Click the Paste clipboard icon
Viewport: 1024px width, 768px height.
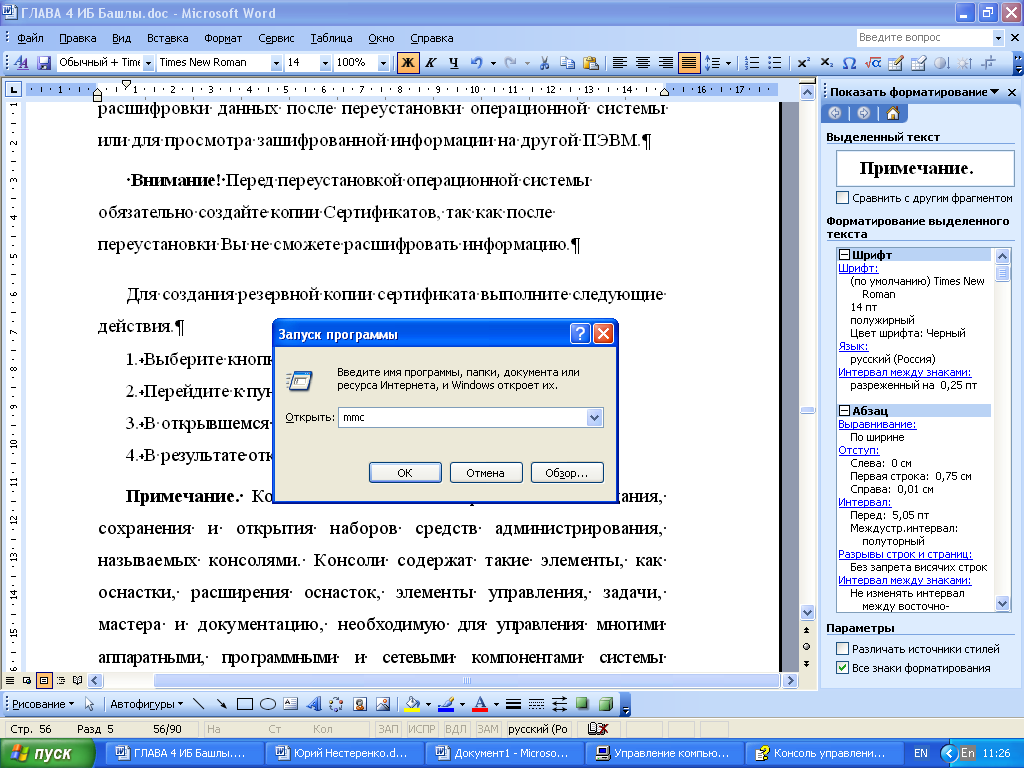point(590,63)
